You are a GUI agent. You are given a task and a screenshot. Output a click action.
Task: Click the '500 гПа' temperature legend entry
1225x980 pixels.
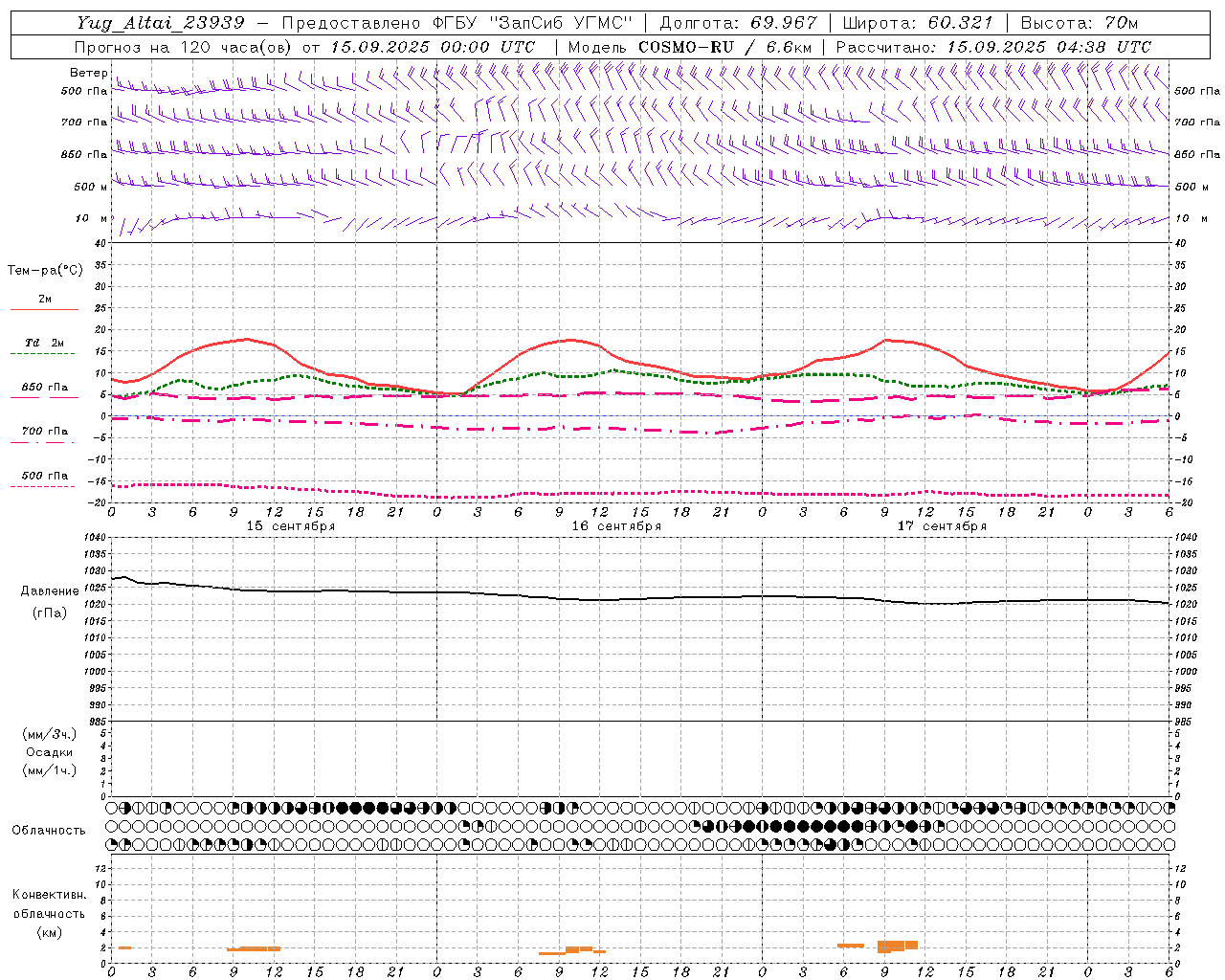point(45,476)
